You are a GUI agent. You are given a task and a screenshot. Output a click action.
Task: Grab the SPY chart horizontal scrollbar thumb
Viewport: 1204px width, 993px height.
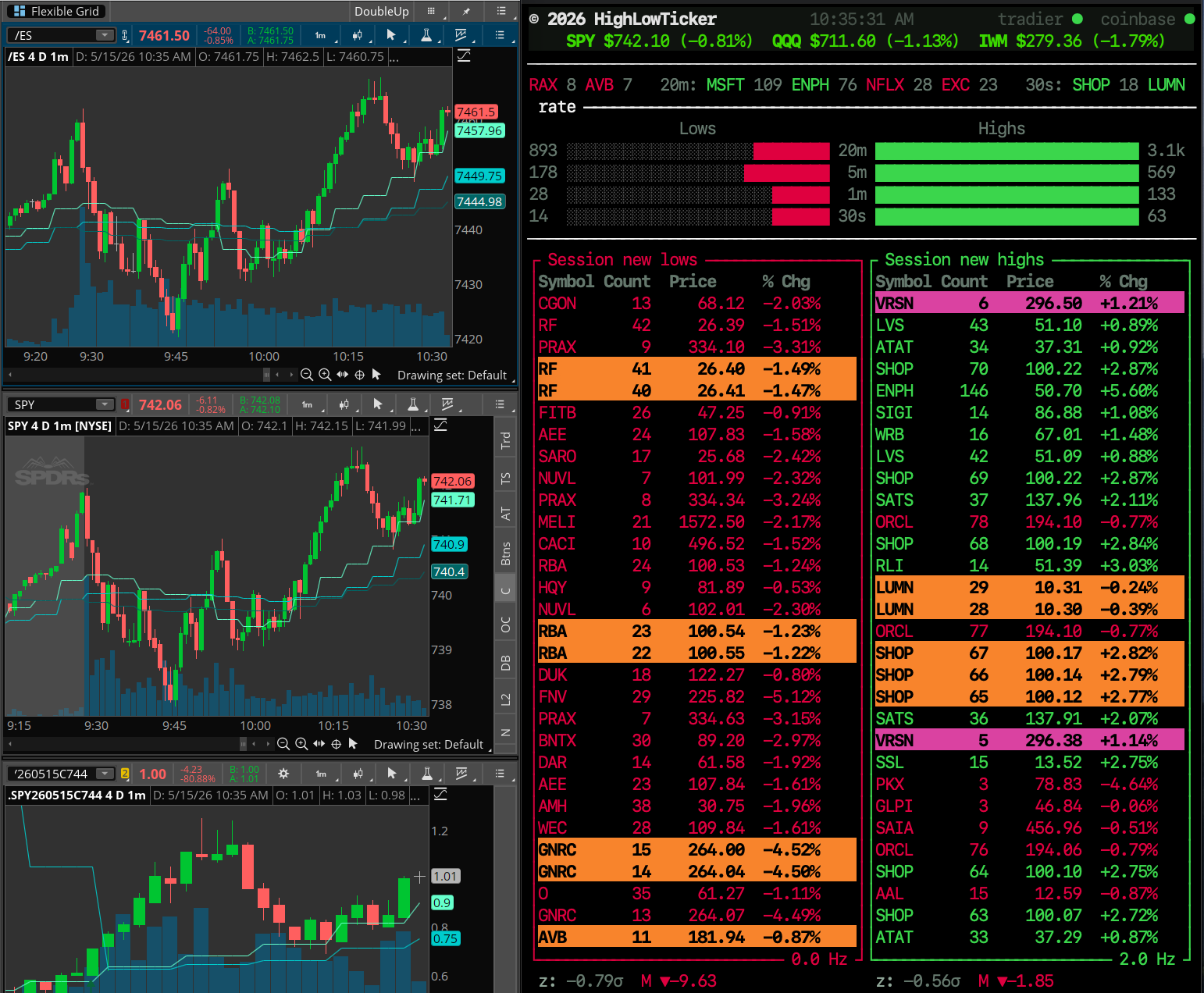point(244,744)
